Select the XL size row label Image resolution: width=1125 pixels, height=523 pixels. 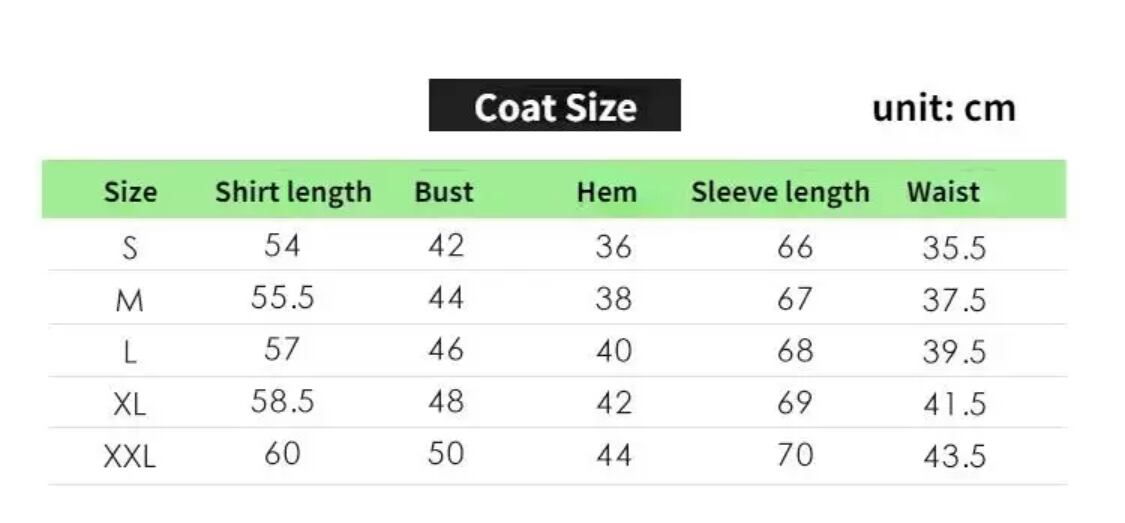(130, 404)
